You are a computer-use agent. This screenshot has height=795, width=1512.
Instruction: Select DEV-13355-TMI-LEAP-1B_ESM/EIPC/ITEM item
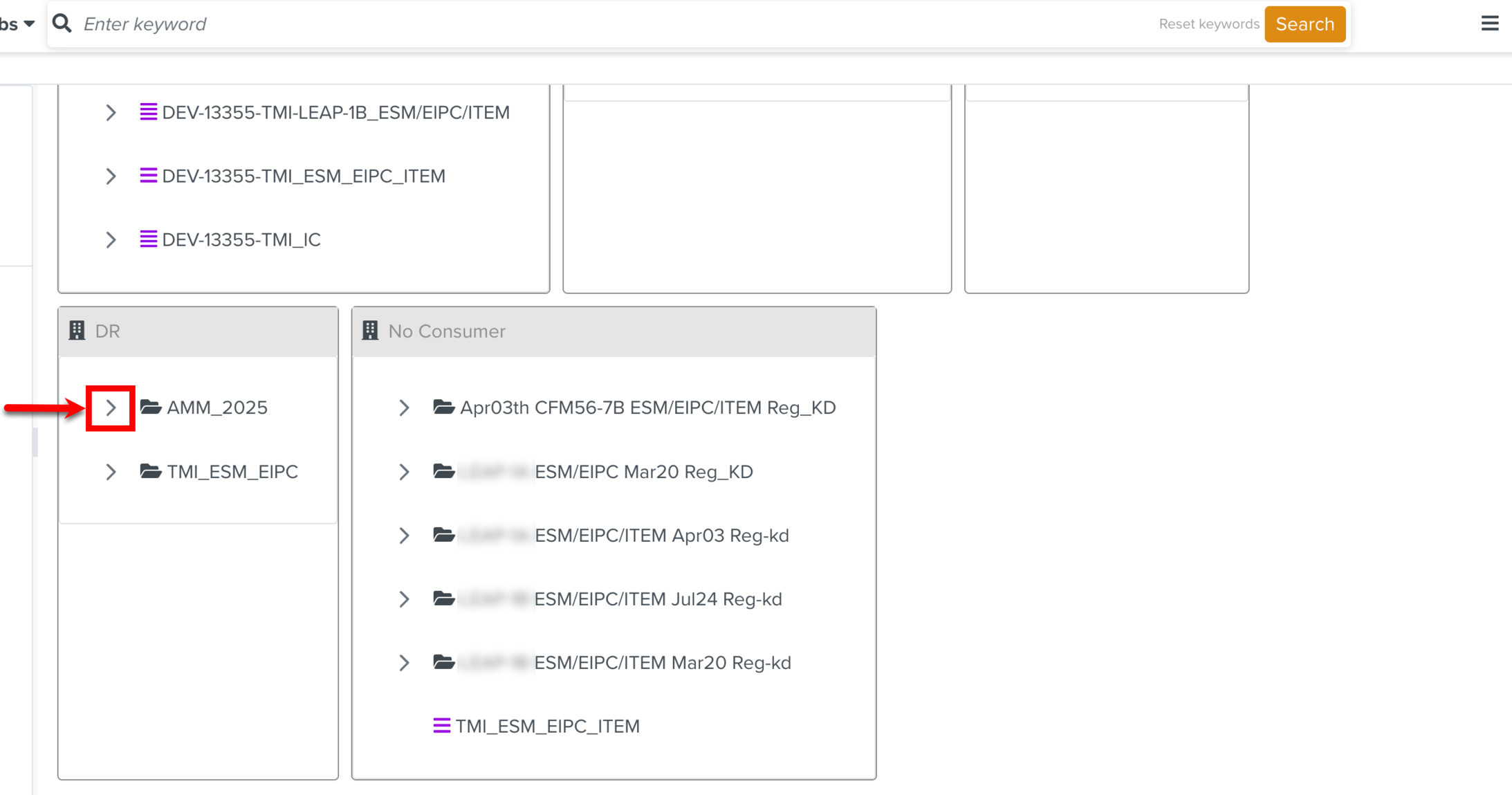coord(335,112)
